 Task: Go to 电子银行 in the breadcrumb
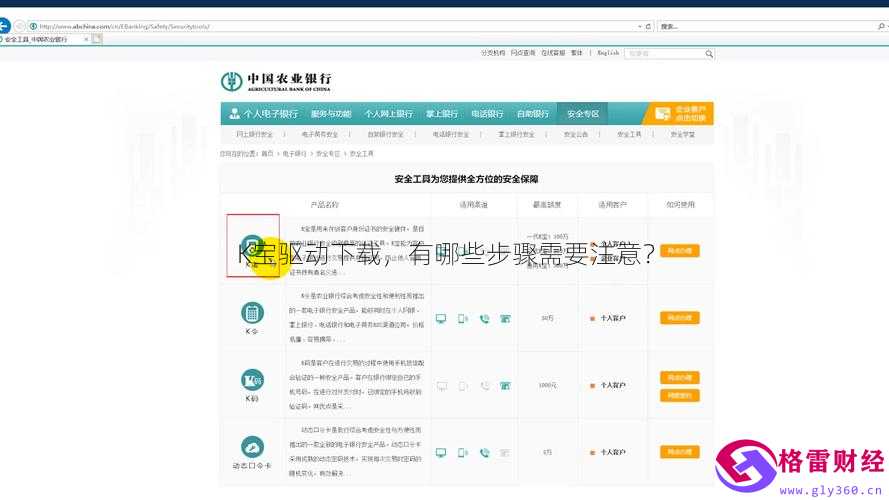pyautogui.click(x=294, y=154)
